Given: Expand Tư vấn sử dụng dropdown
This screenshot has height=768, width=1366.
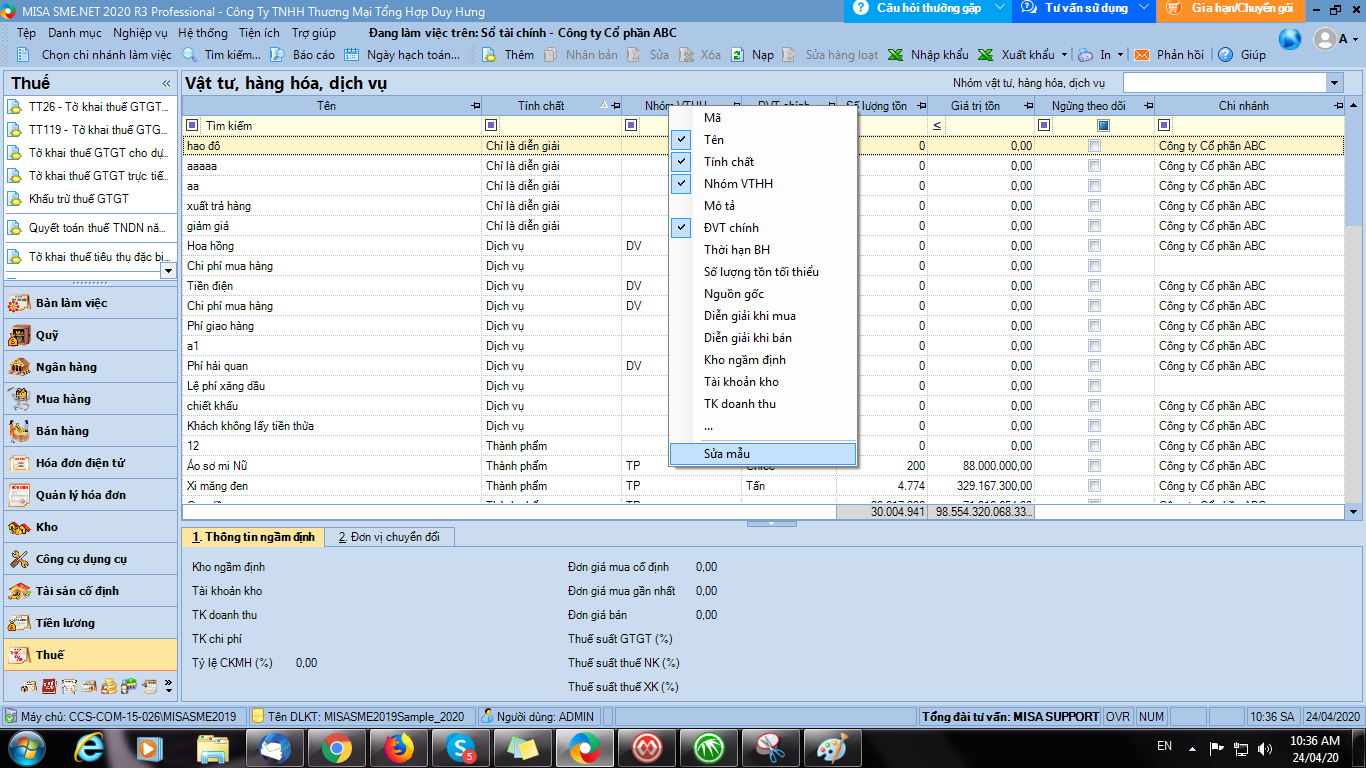Looking at the screenshot, I should [x=1144, y=8].
